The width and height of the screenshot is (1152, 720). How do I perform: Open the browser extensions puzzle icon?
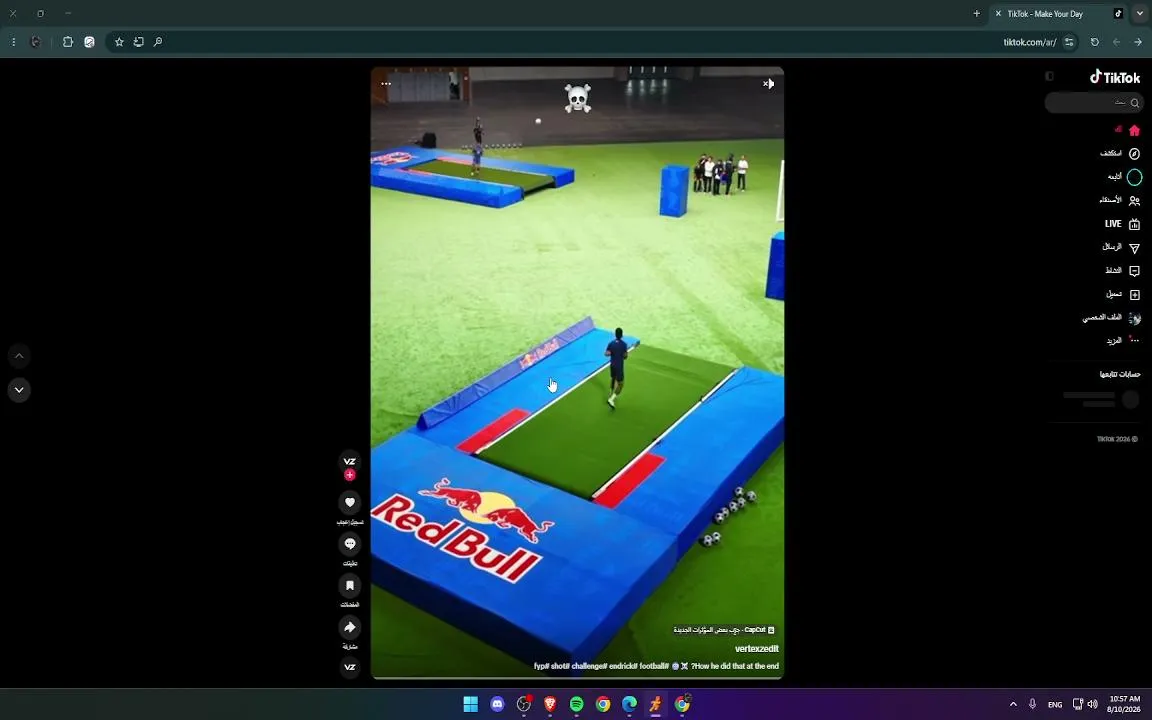coord(68,42)
